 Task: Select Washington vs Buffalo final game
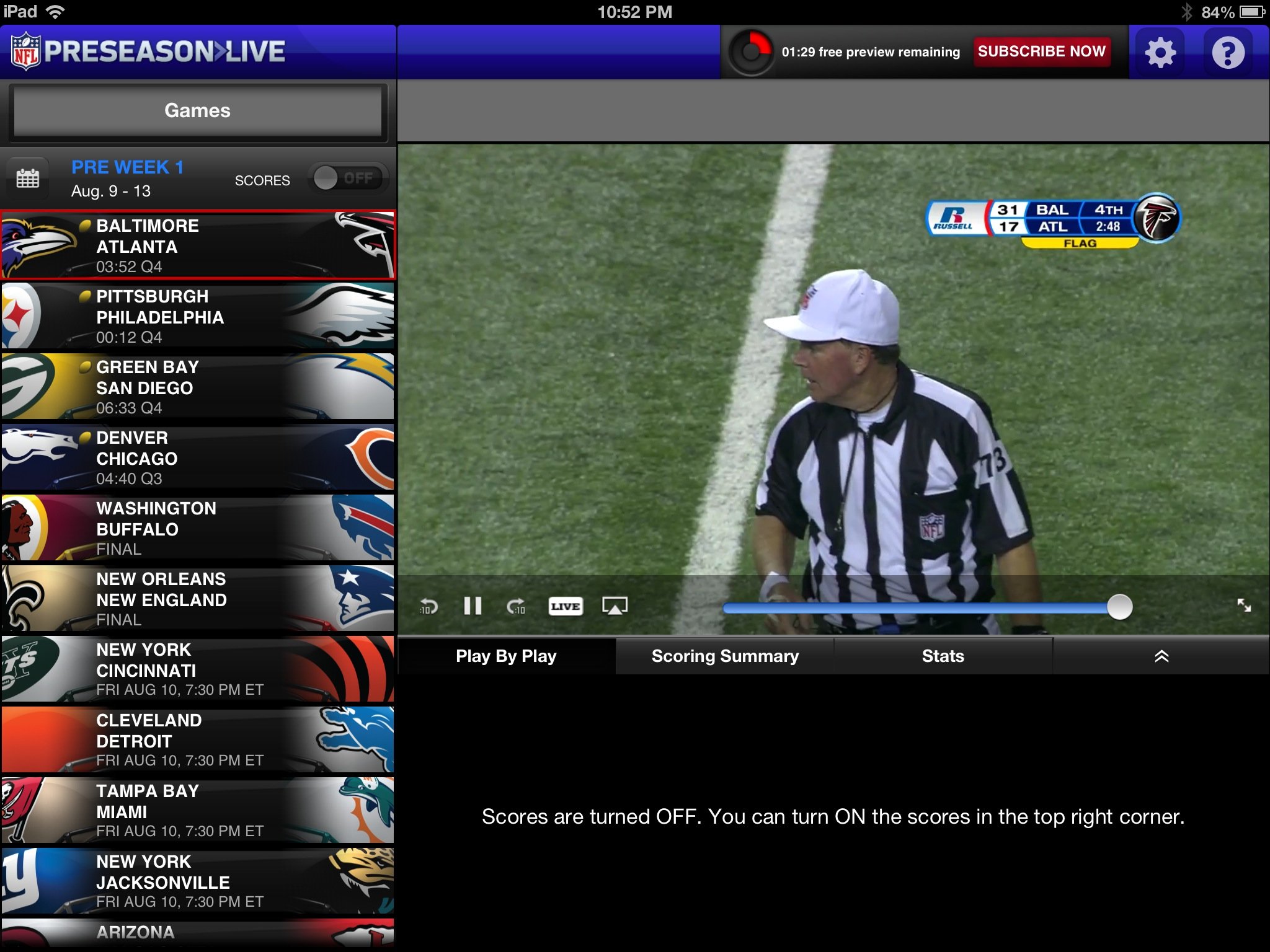pyautogui.click(x=197, y=527)
